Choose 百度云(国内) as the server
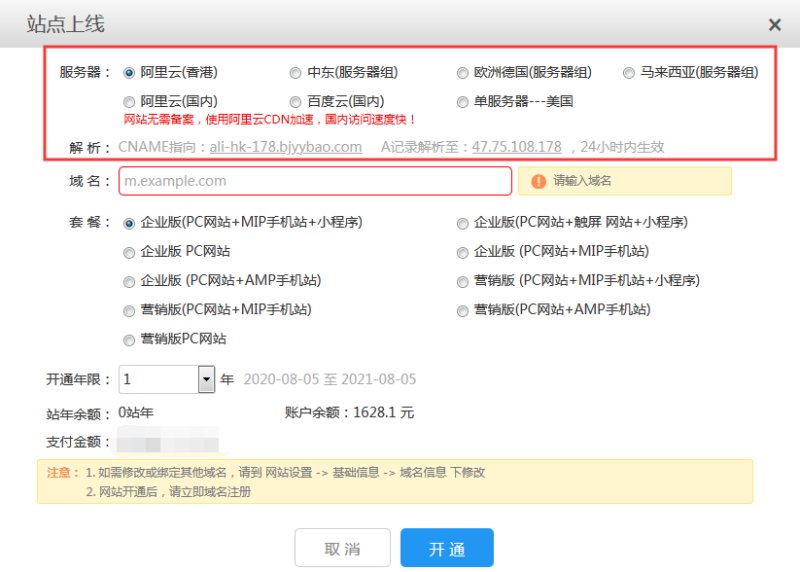The width and height of the screenshot is (800, 572). coord(295,102)
